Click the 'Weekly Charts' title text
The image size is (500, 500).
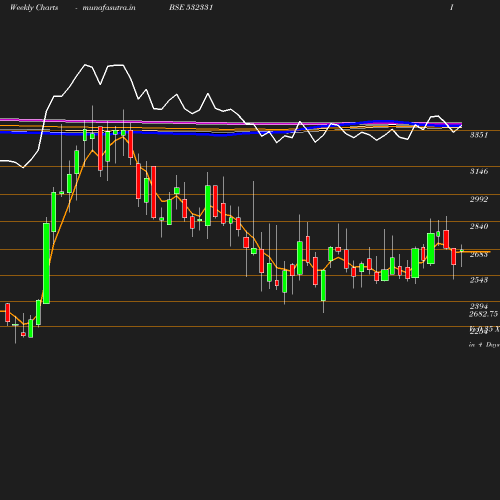click(x=34, y=8)
